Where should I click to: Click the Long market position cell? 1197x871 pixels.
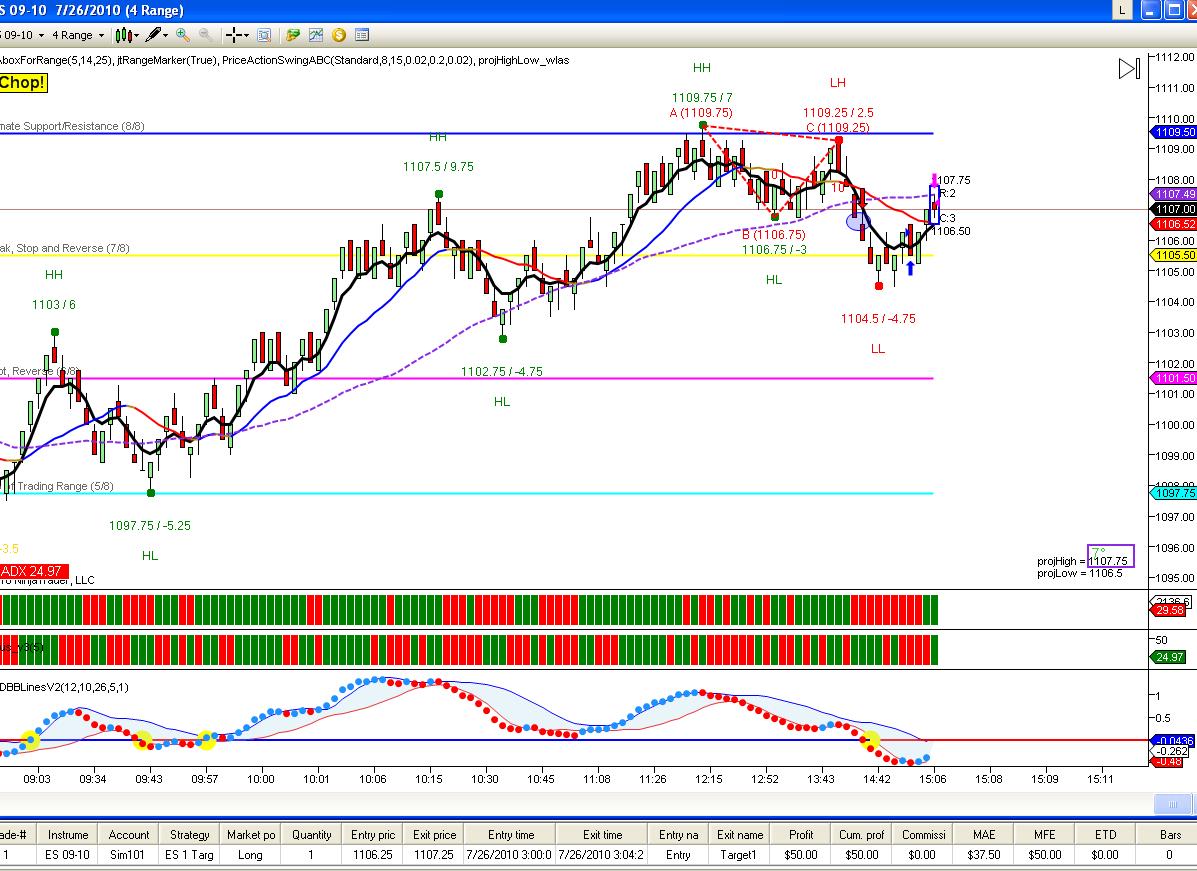pos(251,854)
